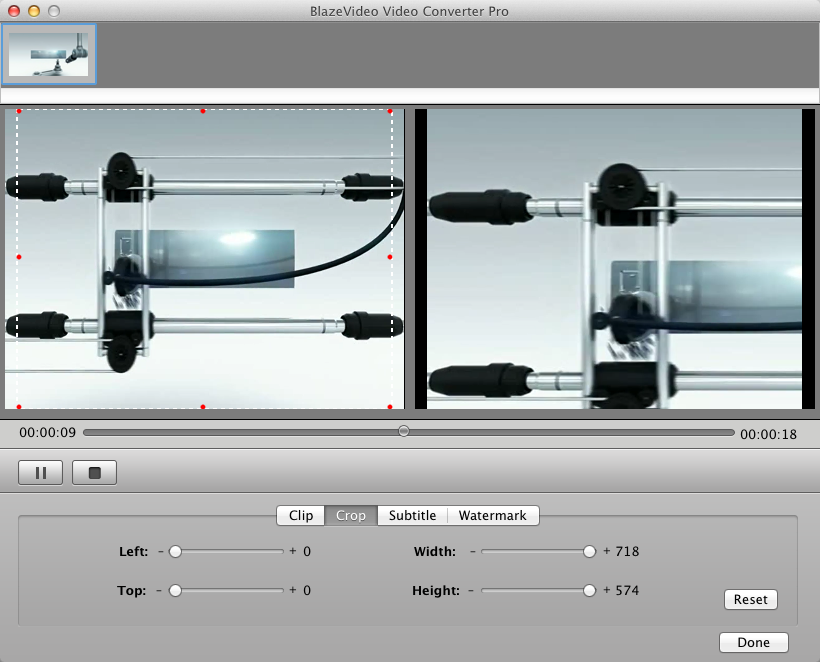This screenshot has width=820, height=662.
Task: Click the Width slider knob
Action: pyautogui.click(x=590, y=551)
